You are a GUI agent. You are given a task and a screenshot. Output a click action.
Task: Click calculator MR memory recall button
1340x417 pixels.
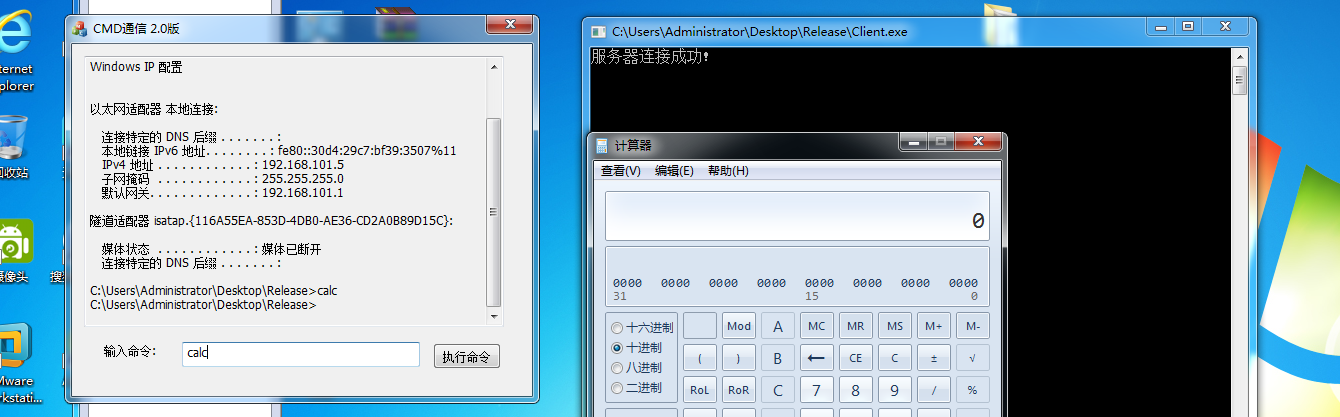pos(855,326)
